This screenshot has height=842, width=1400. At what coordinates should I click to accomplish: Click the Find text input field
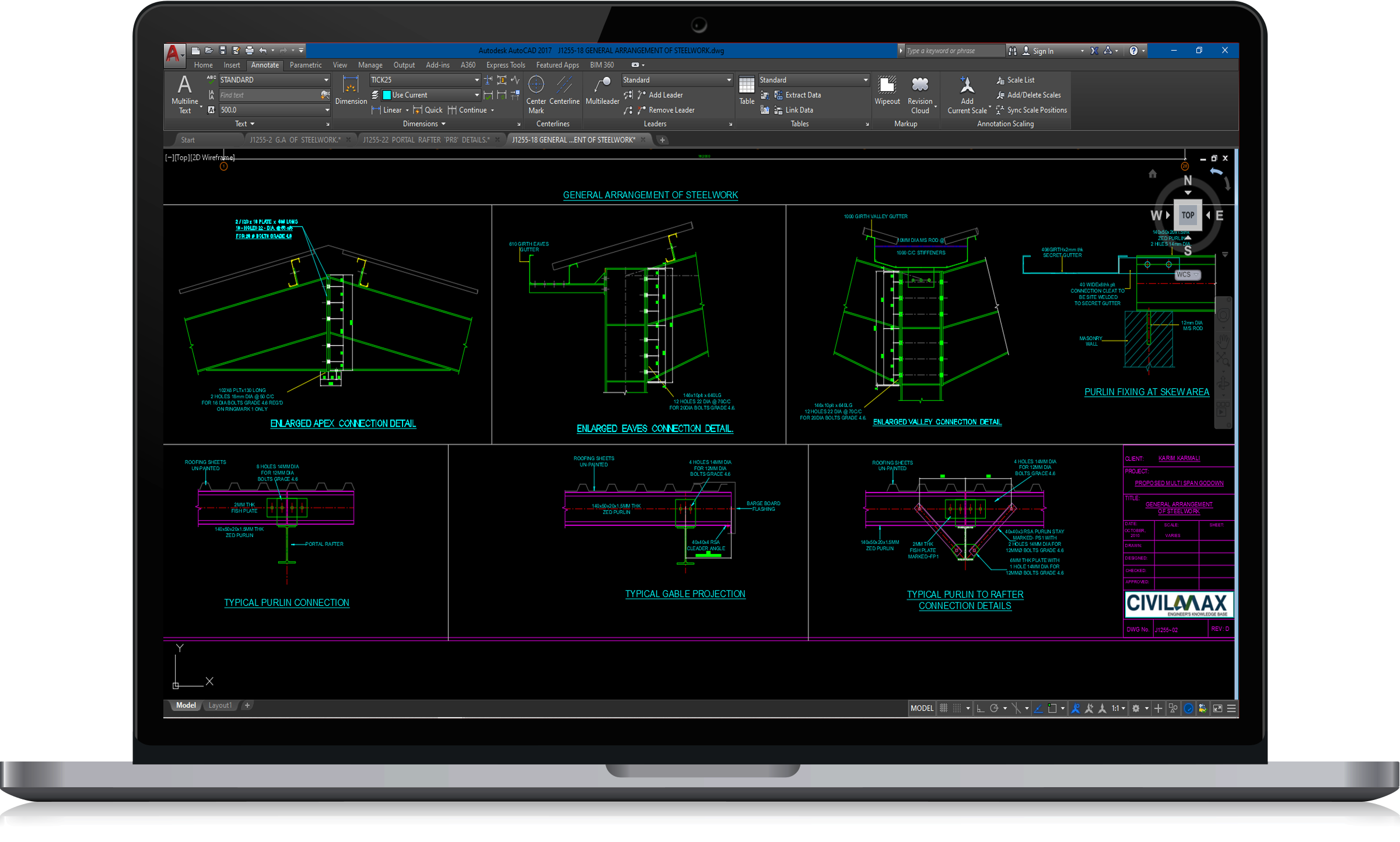[x=268, y=95]
